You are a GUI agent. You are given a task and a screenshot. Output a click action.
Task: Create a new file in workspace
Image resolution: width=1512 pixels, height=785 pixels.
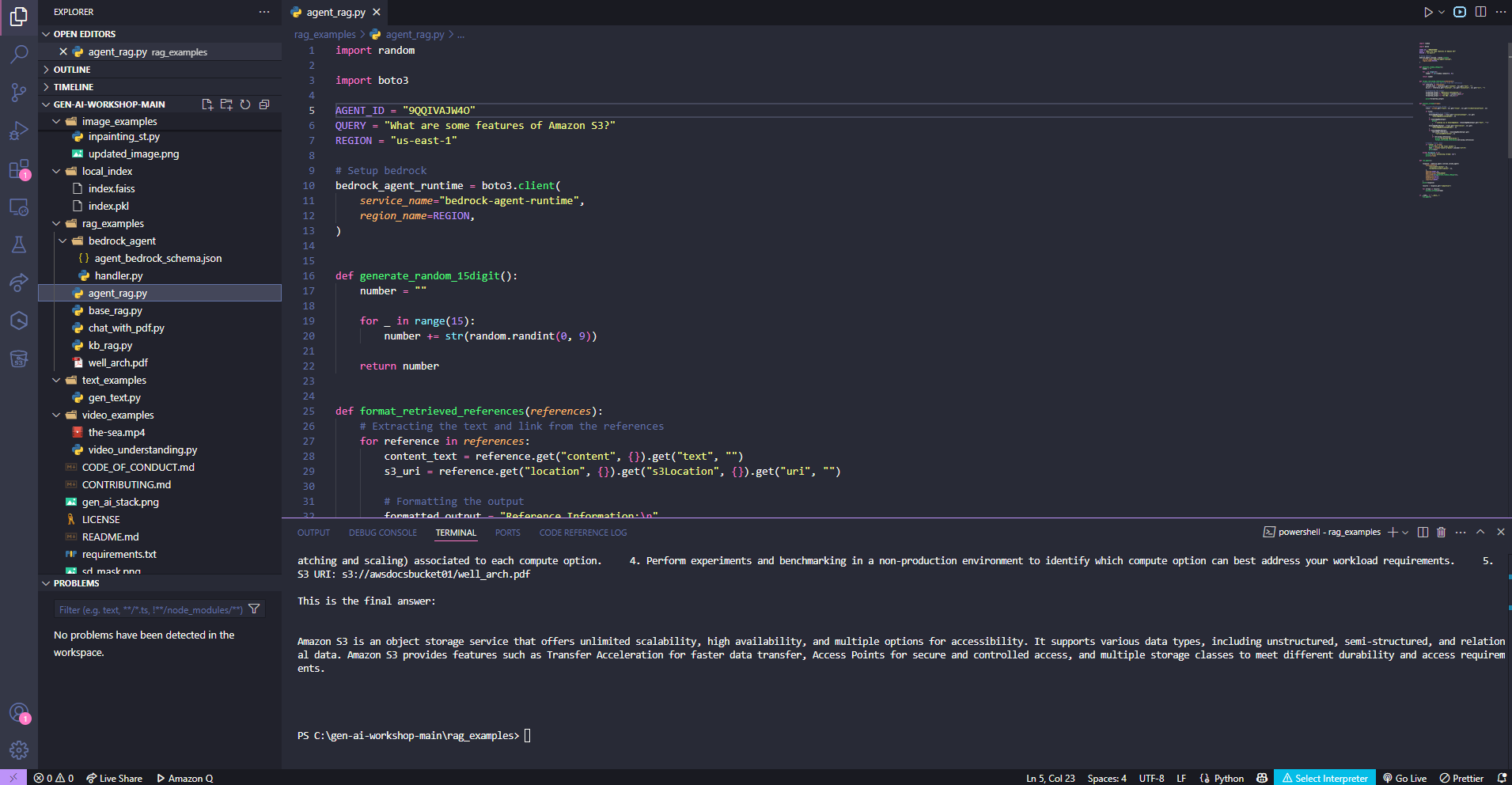click(207, 104)
